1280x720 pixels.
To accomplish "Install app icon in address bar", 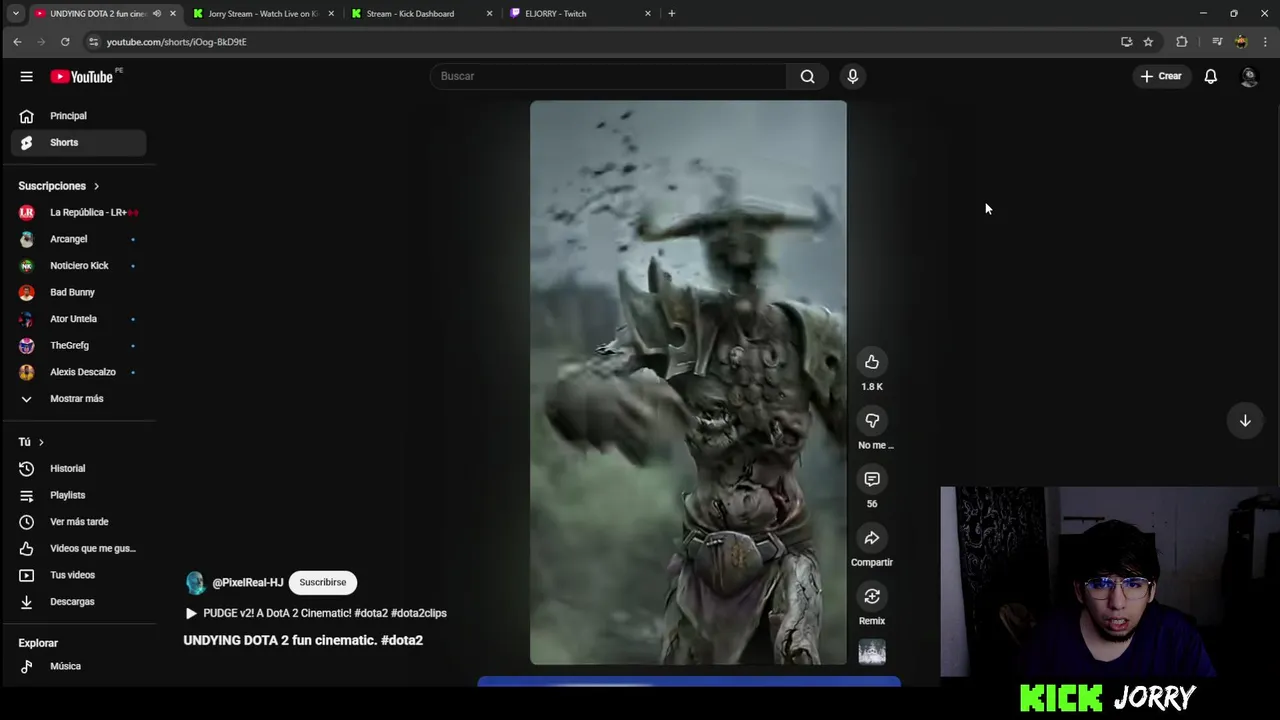I will (x=1126, y=42).
